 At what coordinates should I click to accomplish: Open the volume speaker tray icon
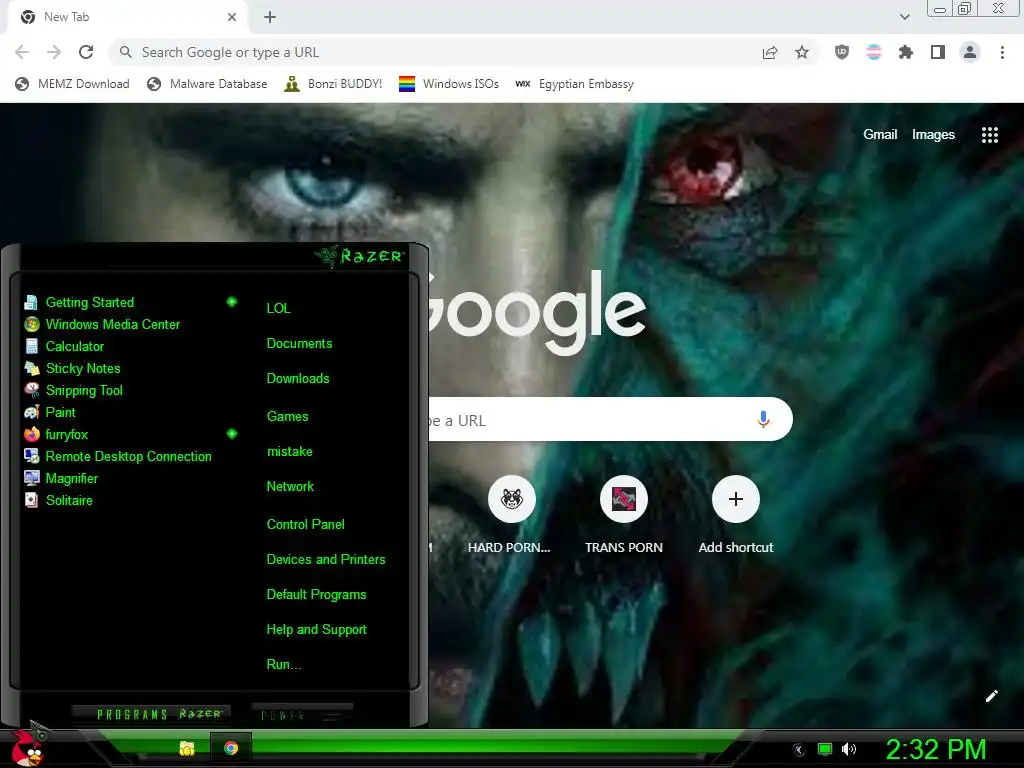tap(848, 749)
